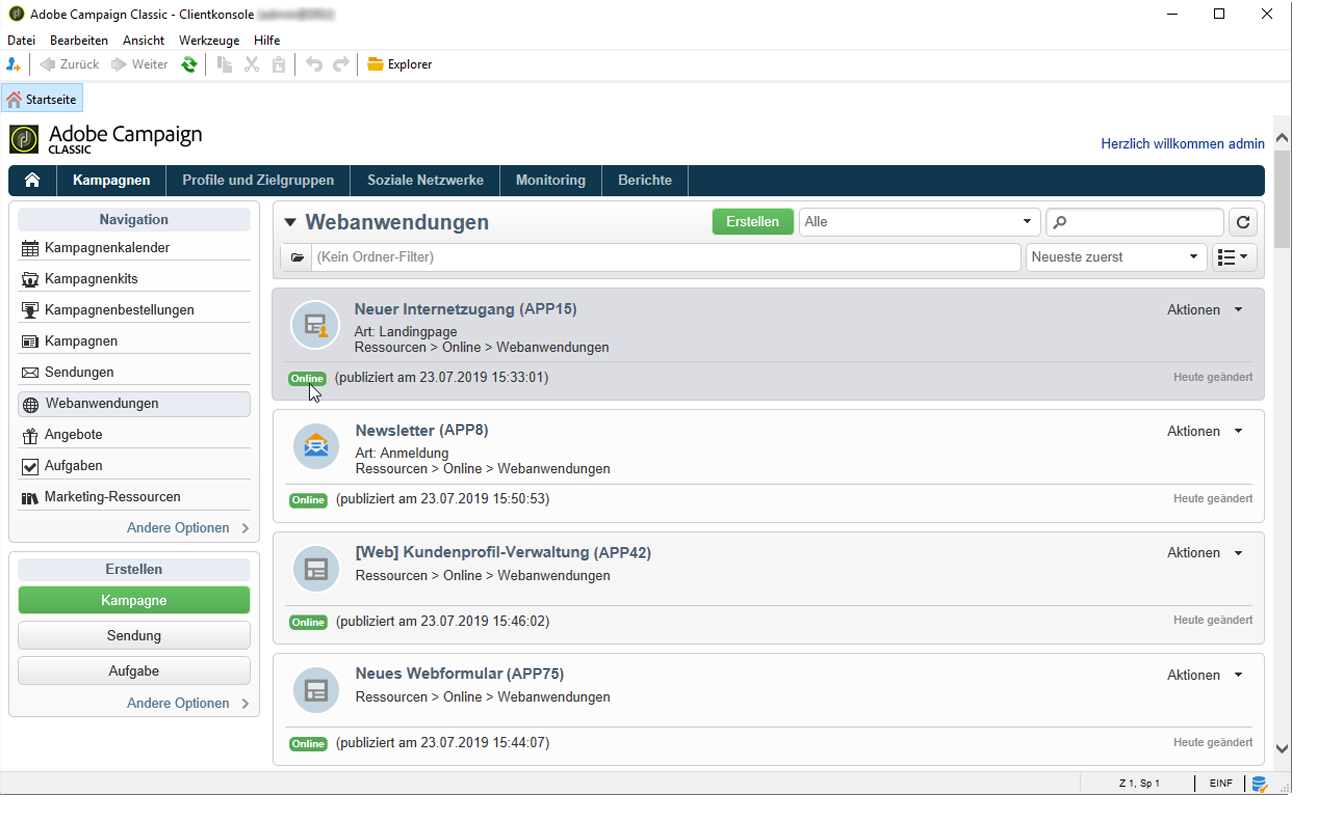Click the redo arrow icon

(x=341, y=65)
